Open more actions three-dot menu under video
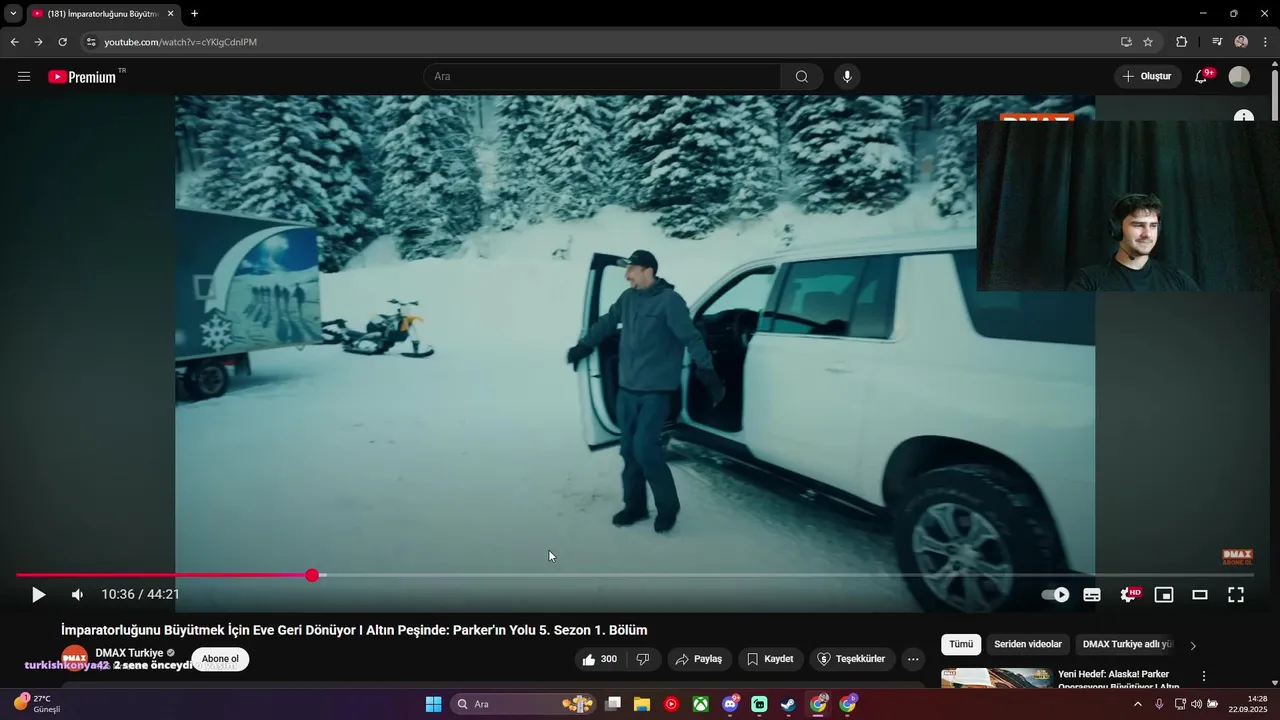 click(x=913, y=659)
